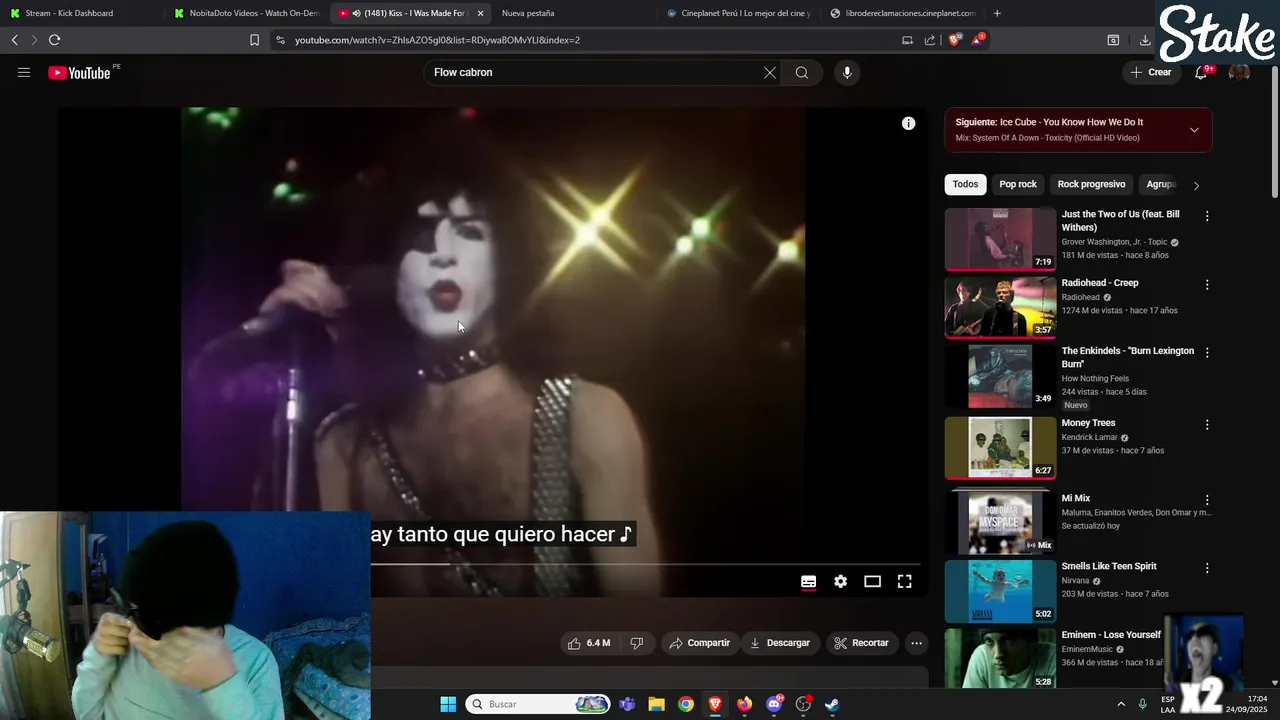This screenshot has height=720, width=1280.
Task: Open options menu for Smells Like Teen Spirit
Action: tap(1207, 567)
